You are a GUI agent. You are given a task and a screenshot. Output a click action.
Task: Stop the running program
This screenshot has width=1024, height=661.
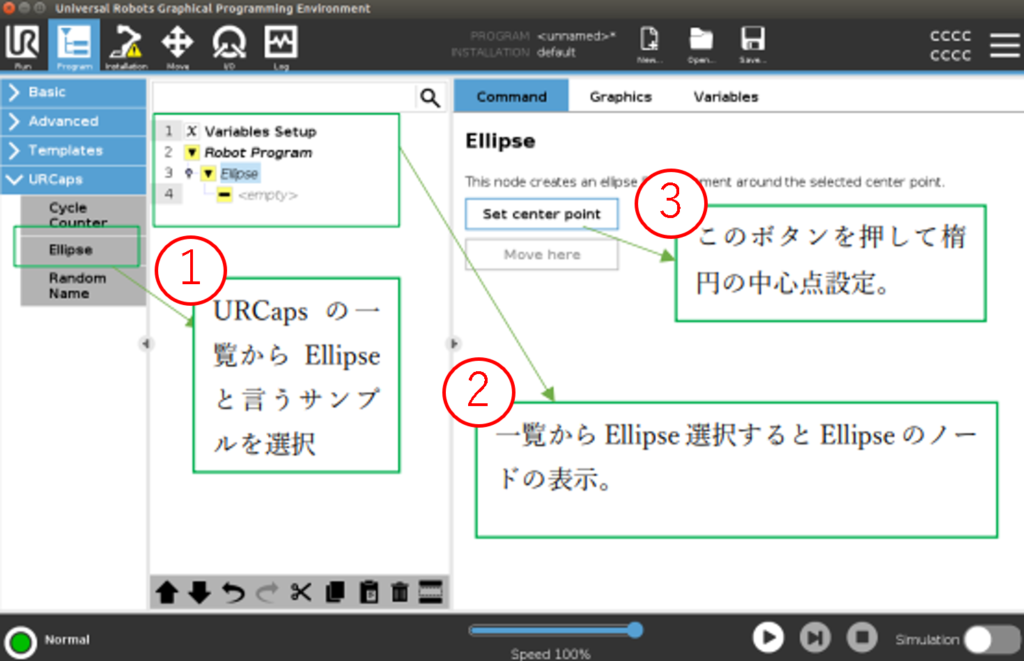click(862, 637)
